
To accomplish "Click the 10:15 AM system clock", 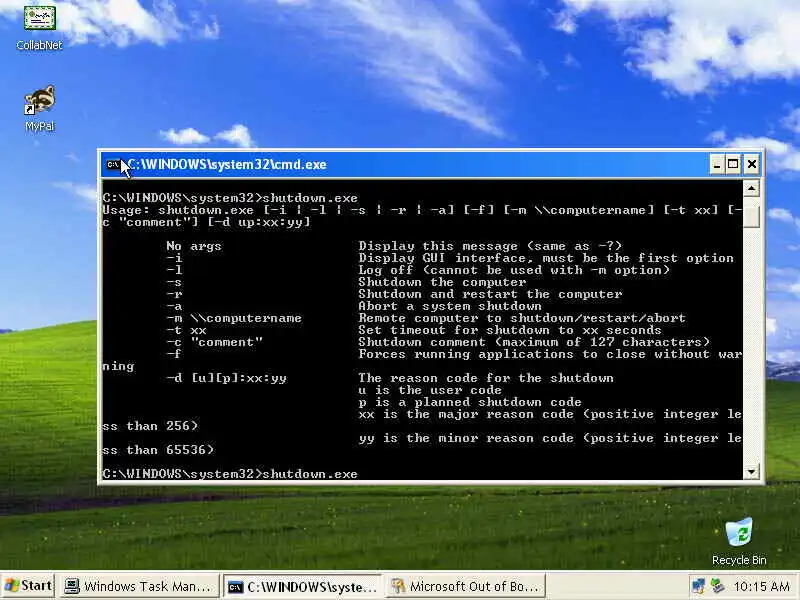I will [x=761, y=586].
